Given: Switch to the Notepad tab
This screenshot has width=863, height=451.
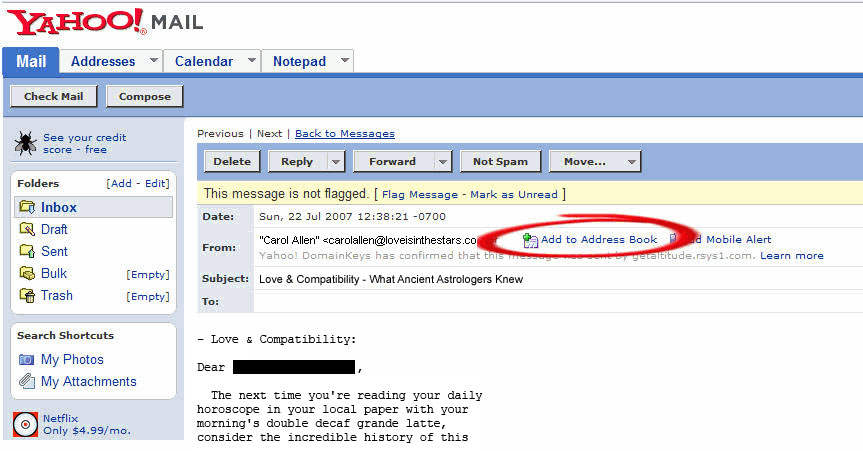Looking at the screenshot, I should pos(299,61).
